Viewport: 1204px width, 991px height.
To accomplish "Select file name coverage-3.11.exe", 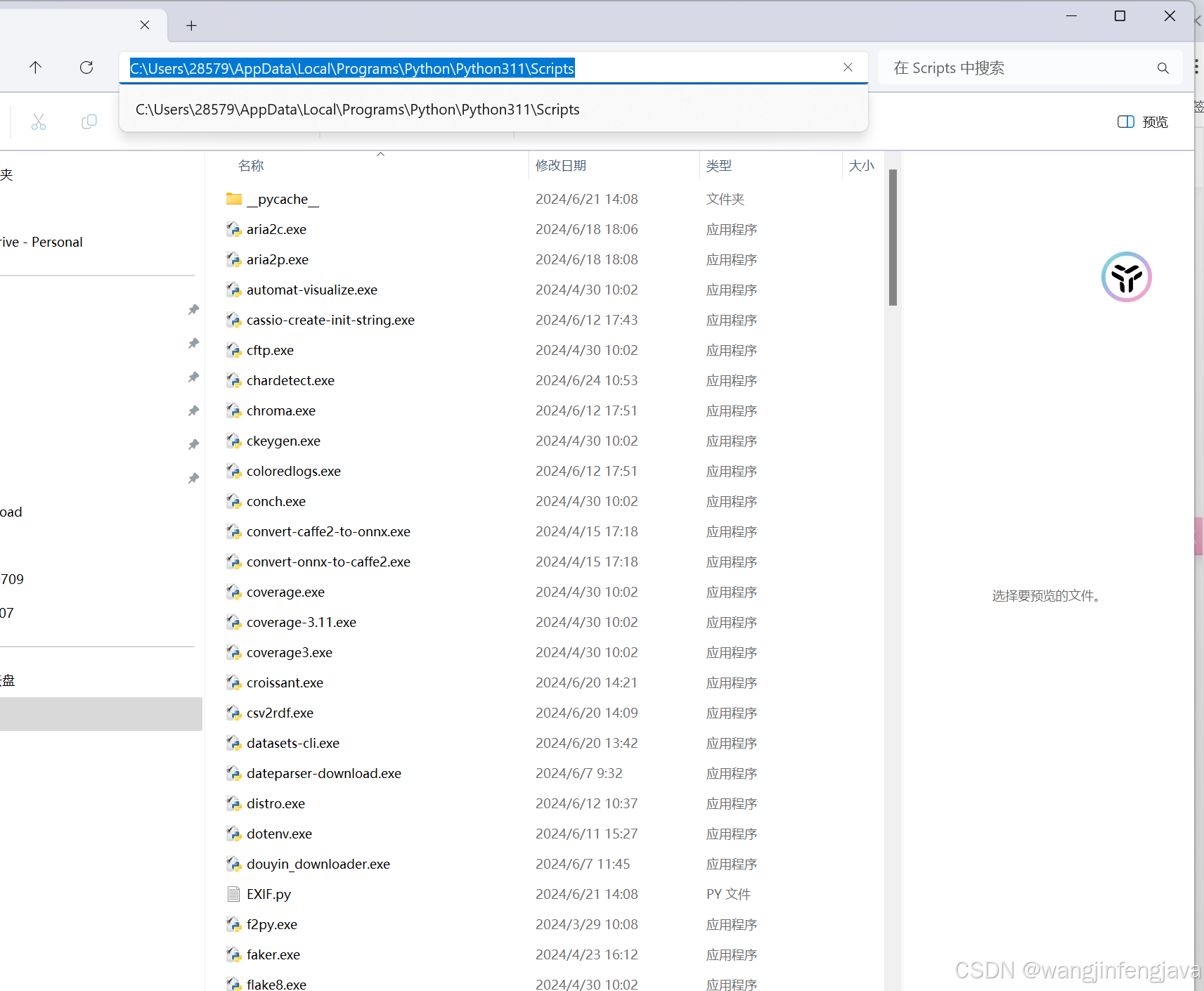I will coord(302,622).
